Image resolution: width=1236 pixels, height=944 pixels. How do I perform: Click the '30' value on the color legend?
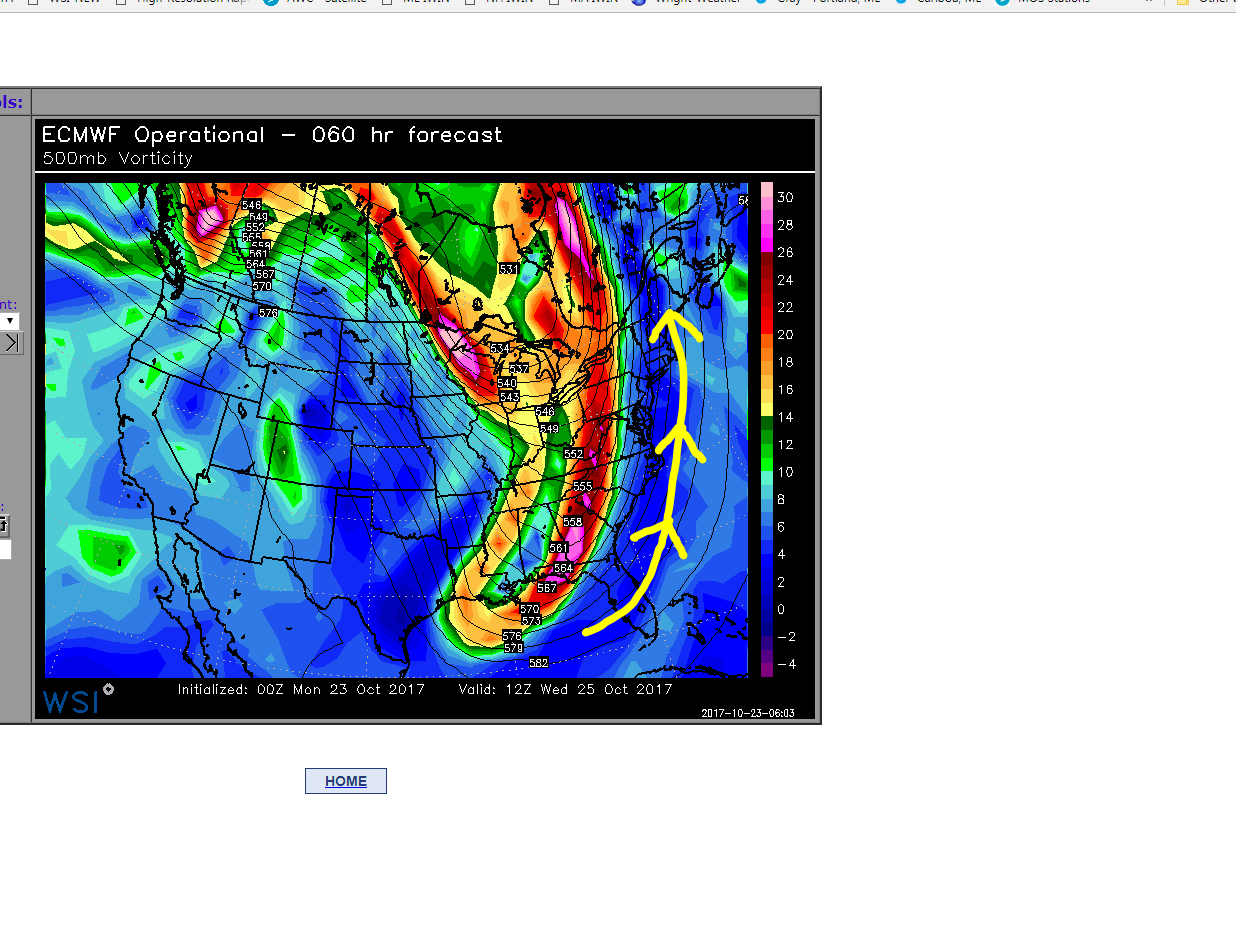[x=785, y=198]
